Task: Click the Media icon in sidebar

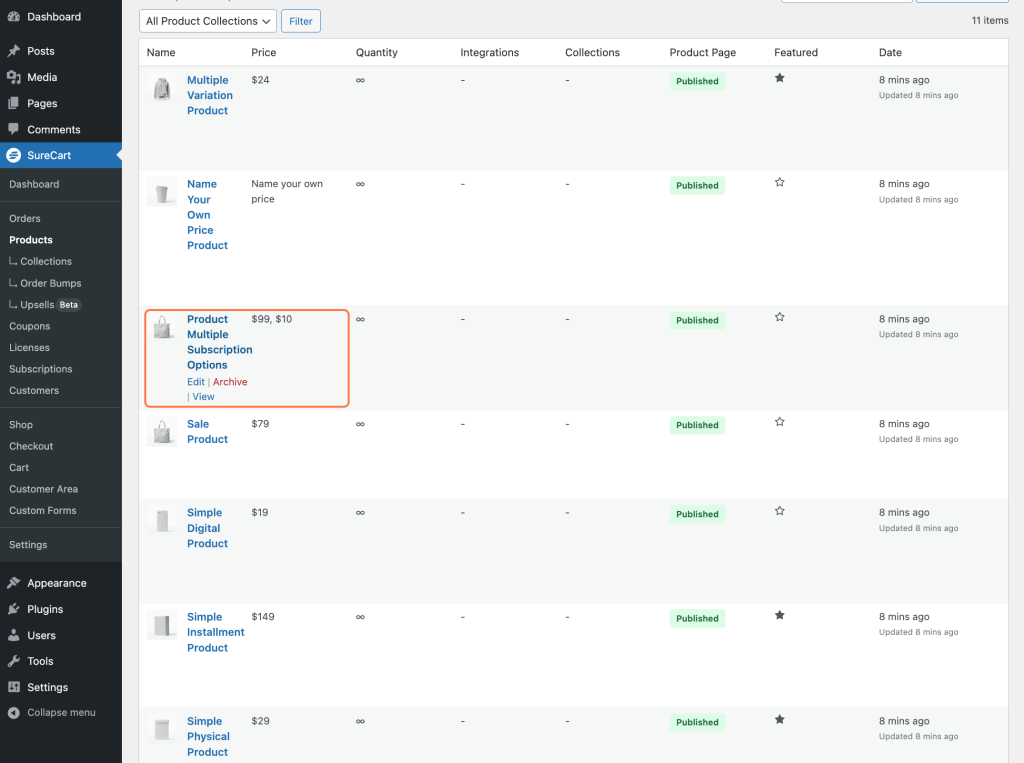Action: tap(13, 77)
